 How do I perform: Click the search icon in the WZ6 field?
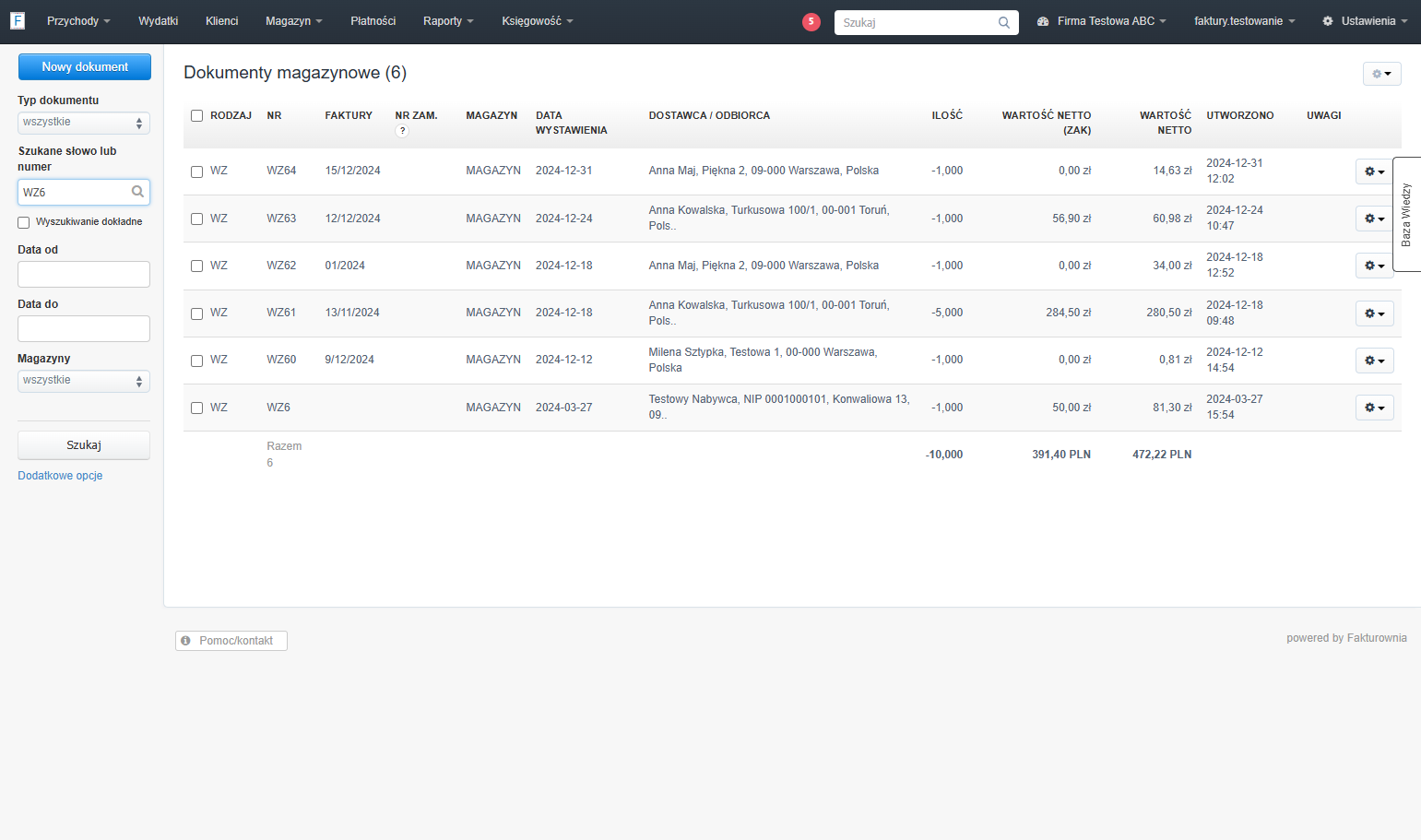[x=137, y=192]
